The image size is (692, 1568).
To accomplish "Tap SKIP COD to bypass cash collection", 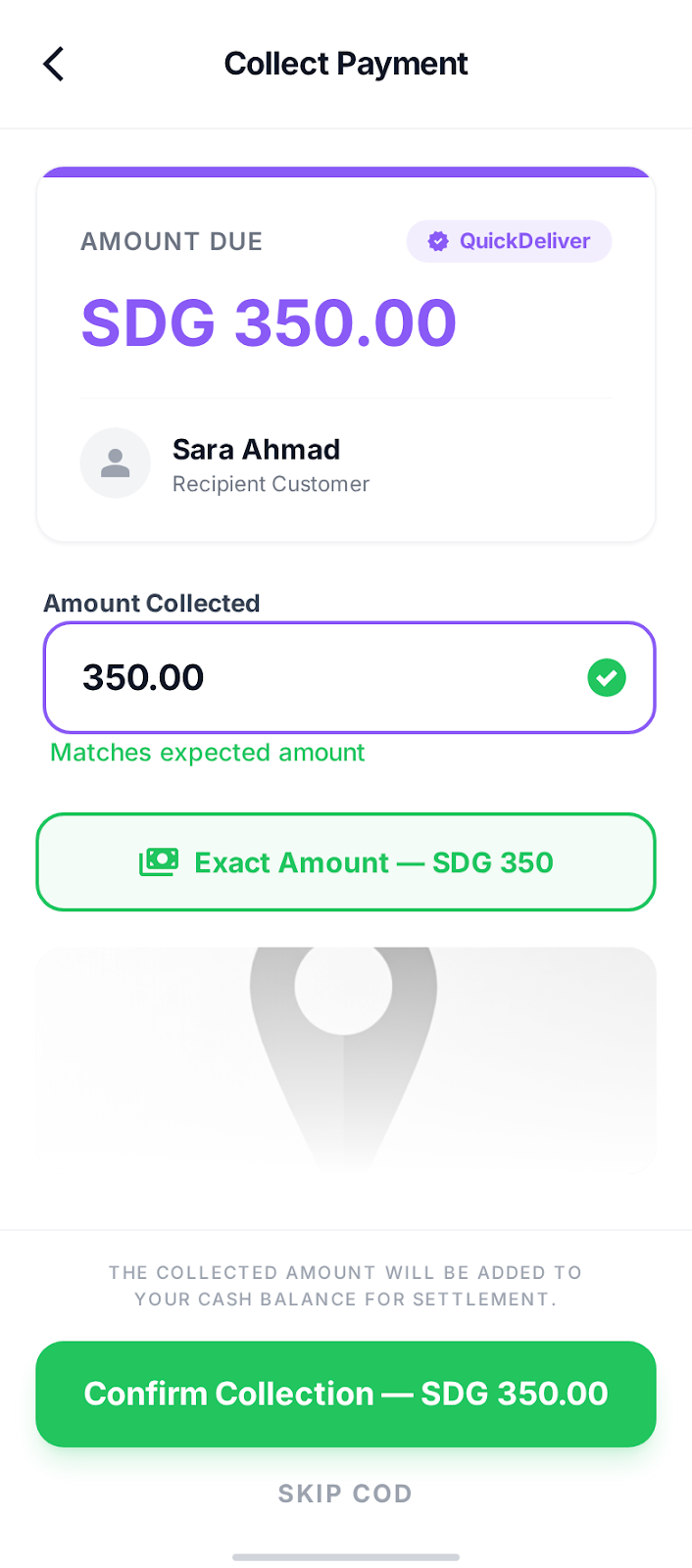I will tap(345, 1493).
